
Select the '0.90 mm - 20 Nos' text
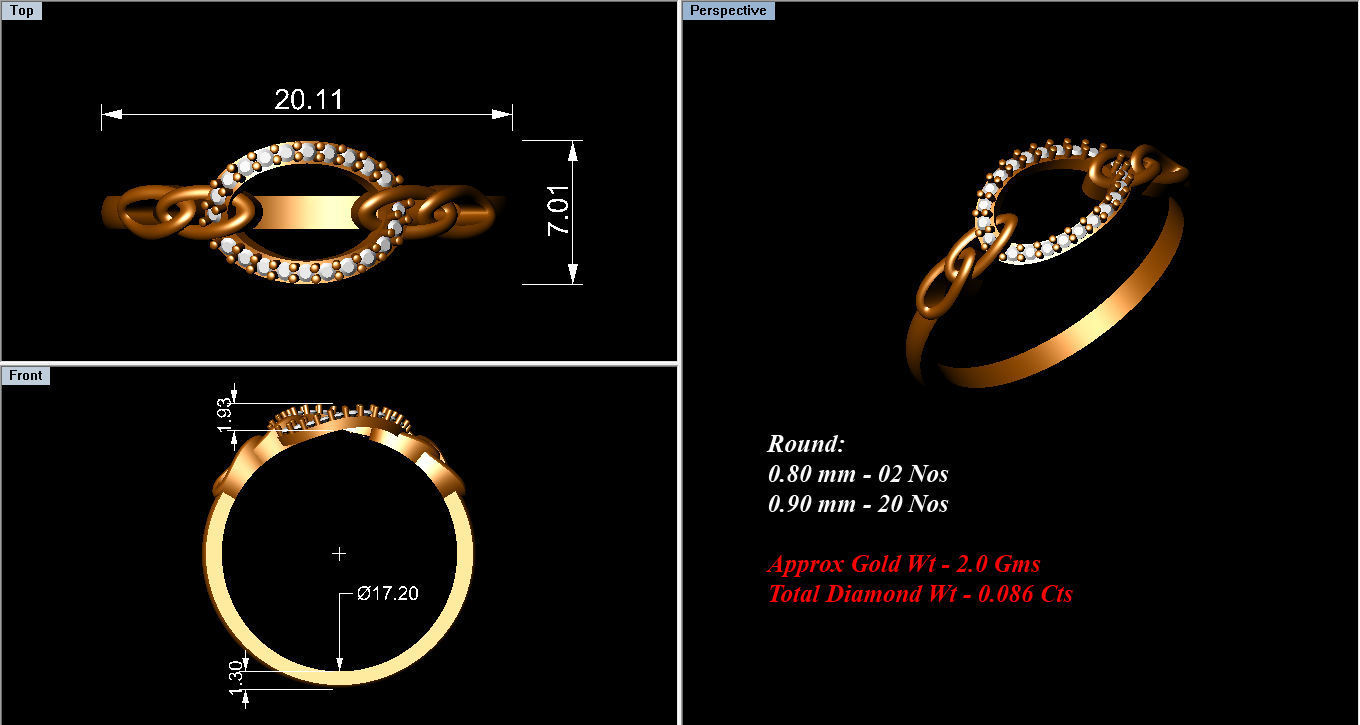(858, 504)
